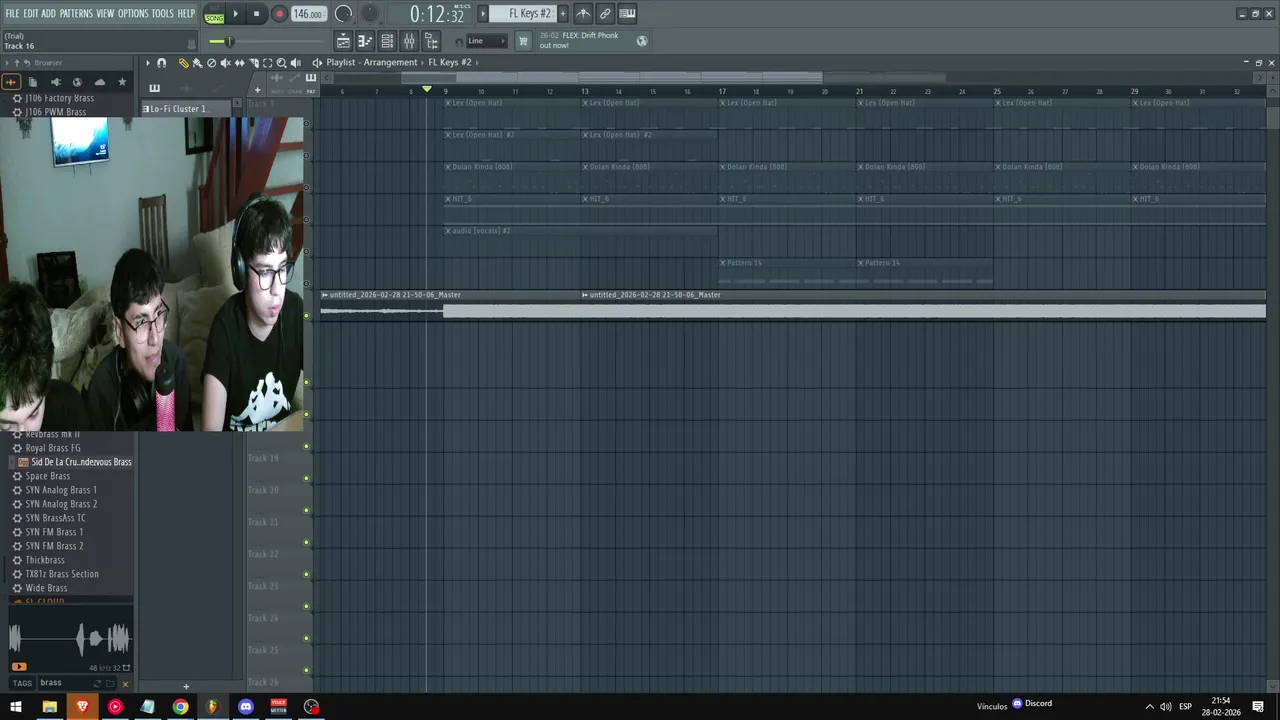Toggle the playlist magnet snap icon
This screenshot has height=720, width=1280.
[161, 63]
